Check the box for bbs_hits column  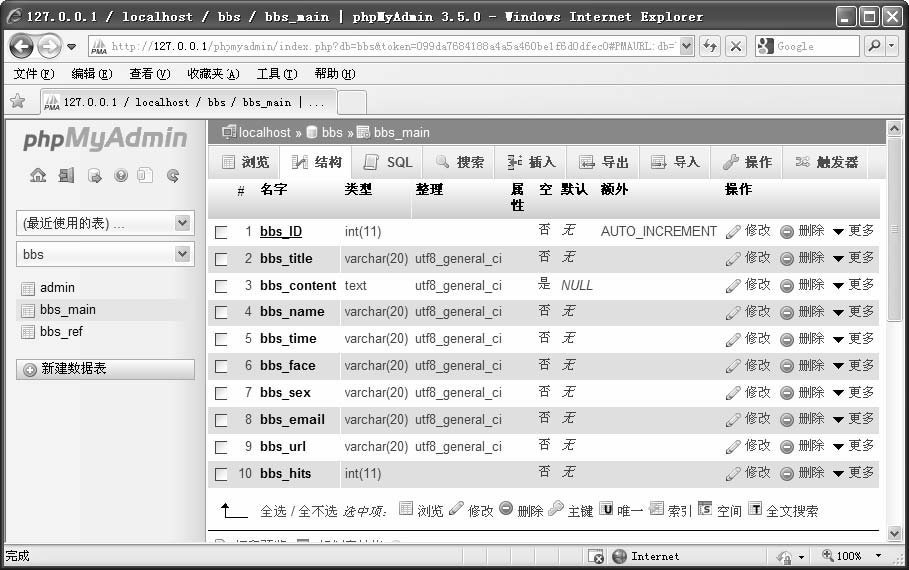[221, 474]
